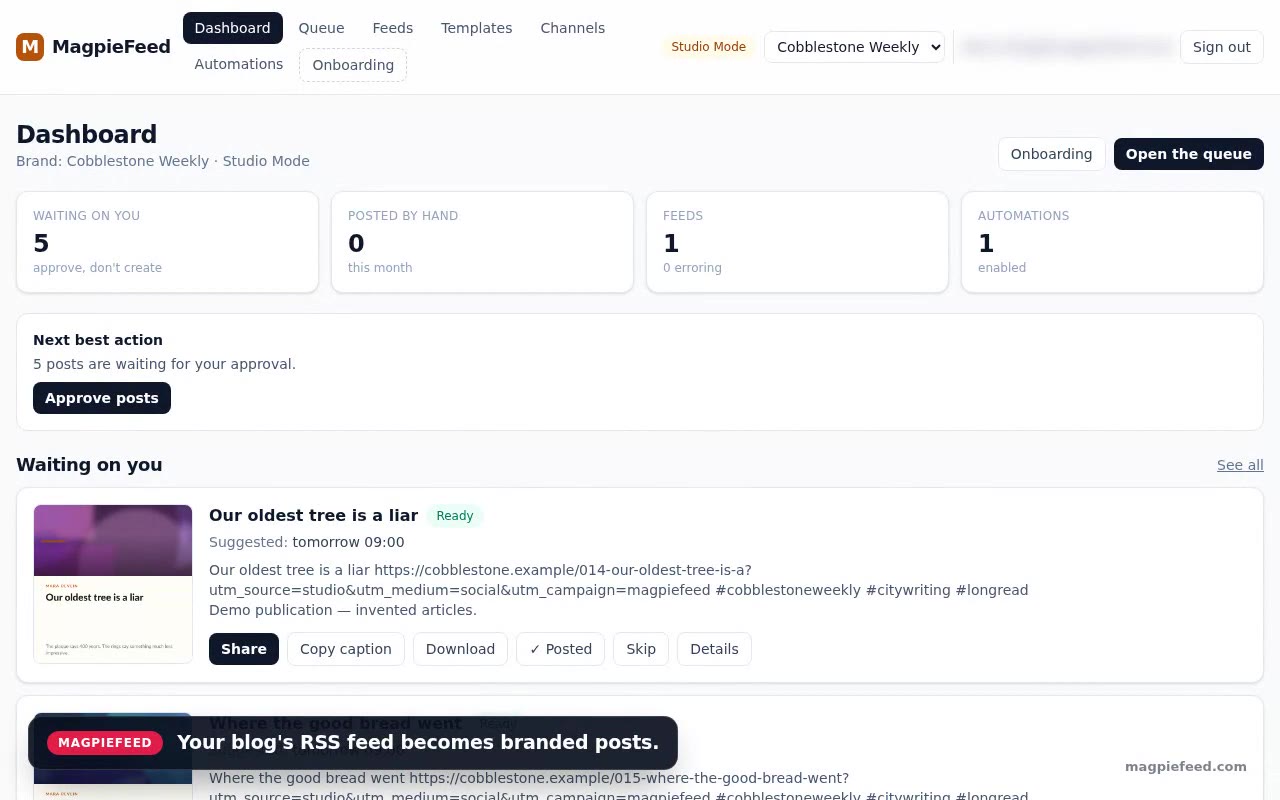Viewport: 1280px width, 800px height.
Task: Expand the Cobblestone Weekly brand dropdown
Action: [855, 47]
